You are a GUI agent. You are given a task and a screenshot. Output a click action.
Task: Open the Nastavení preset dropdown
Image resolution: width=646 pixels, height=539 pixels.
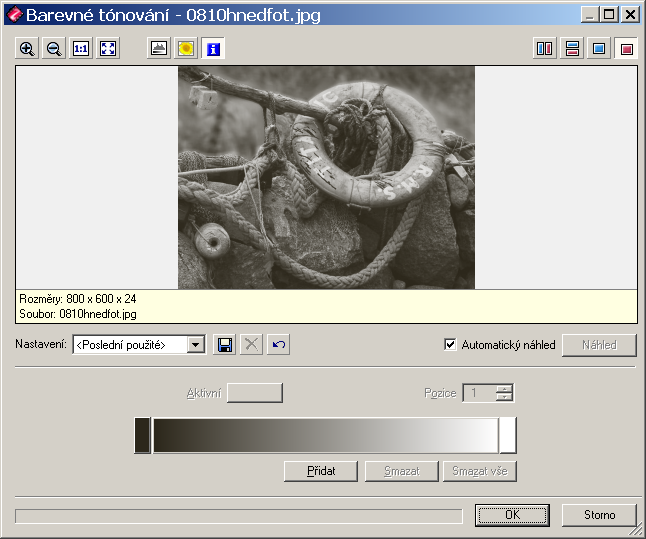click(x=196, y=345)
